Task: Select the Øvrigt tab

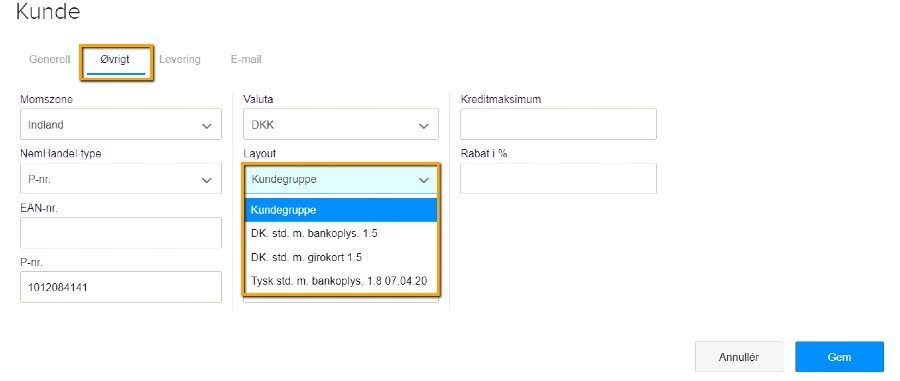Action: [115, 59]
